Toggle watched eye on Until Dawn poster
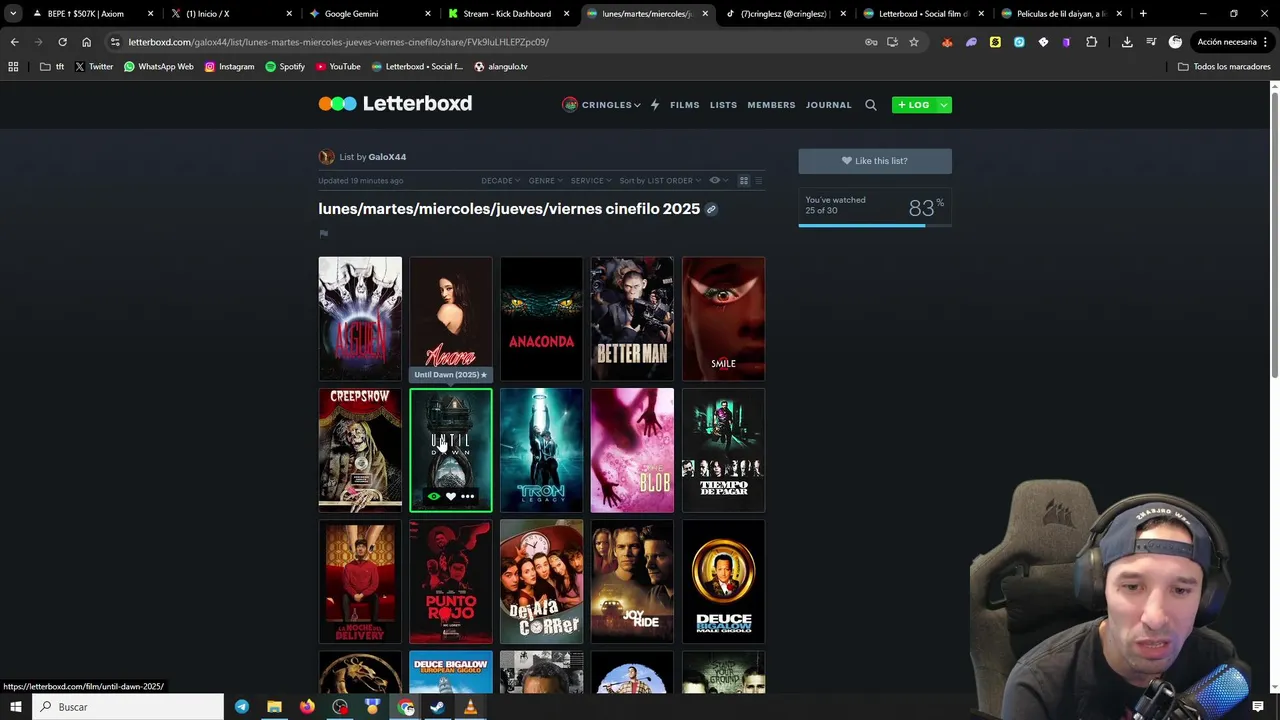 [434, 497]
